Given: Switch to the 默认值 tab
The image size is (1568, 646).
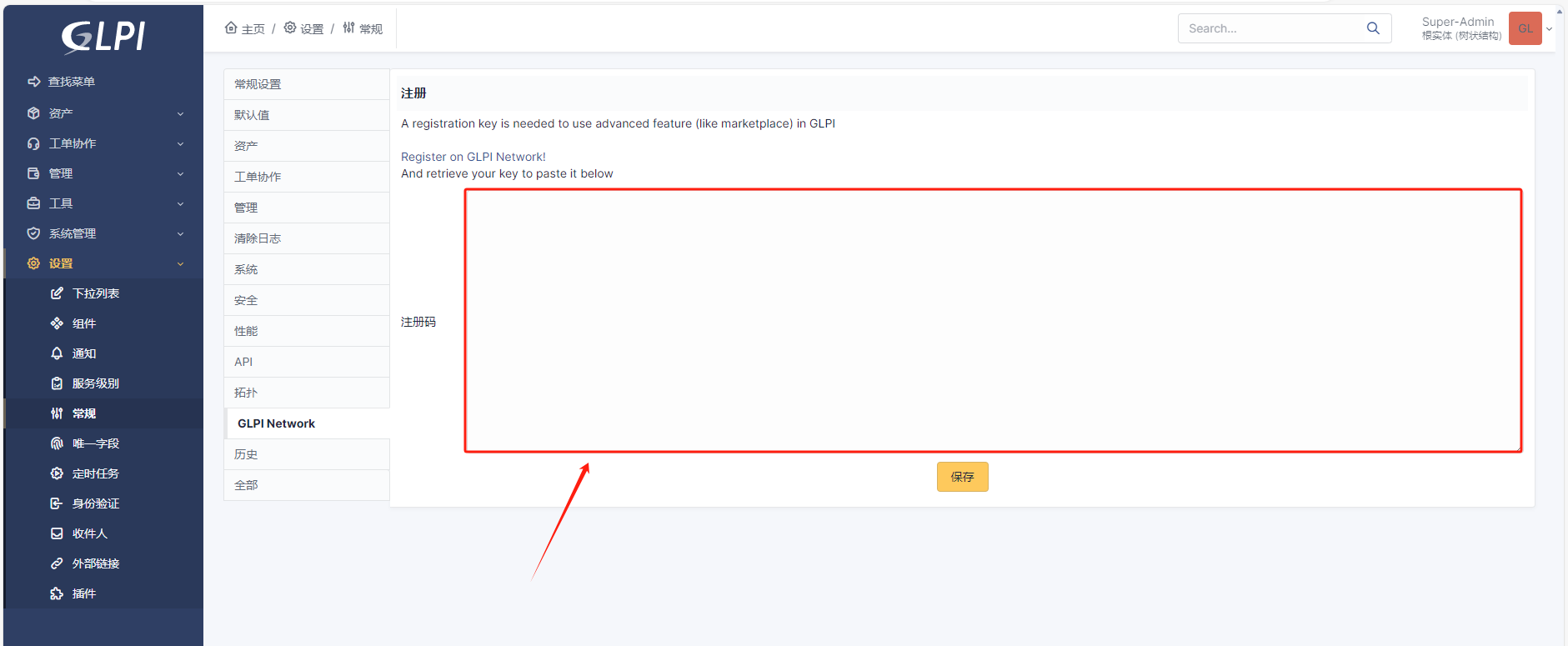Looking at the screenshot, I should coord(307,115).
